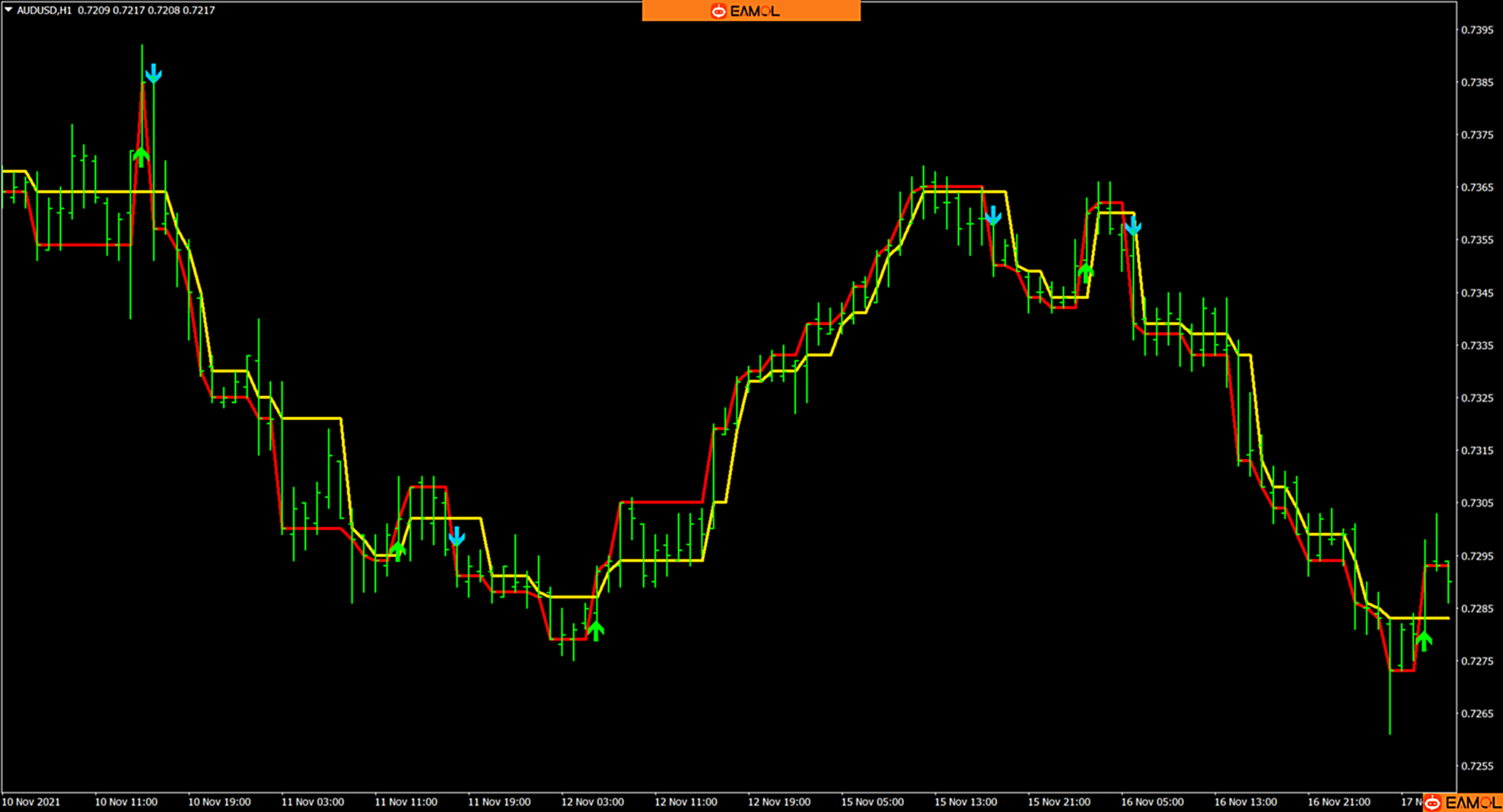This screenshot has width=1503, height=812.
Task: Click the 0.7255 price scale label
Action: click(x=1477, y=766)
